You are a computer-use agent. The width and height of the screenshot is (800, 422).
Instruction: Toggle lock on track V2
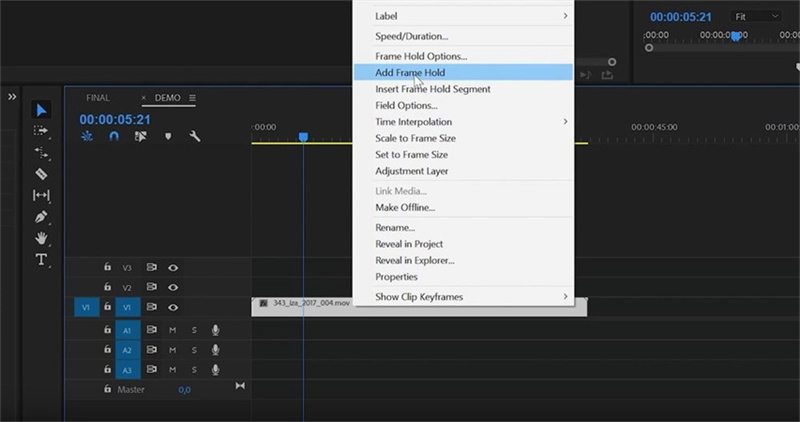pyautogui.click(x=107, y=287)
